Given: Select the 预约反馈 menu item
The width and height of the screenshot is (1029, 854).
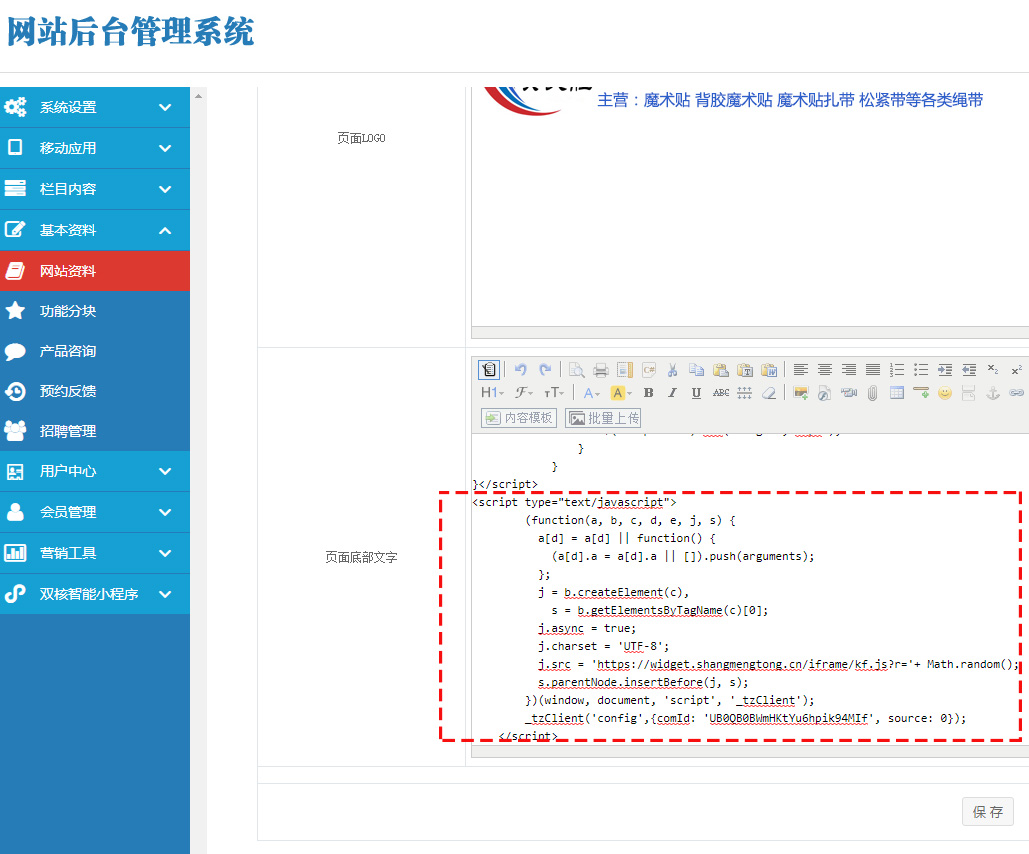Looking at the screenshot, I should point(95,391).
